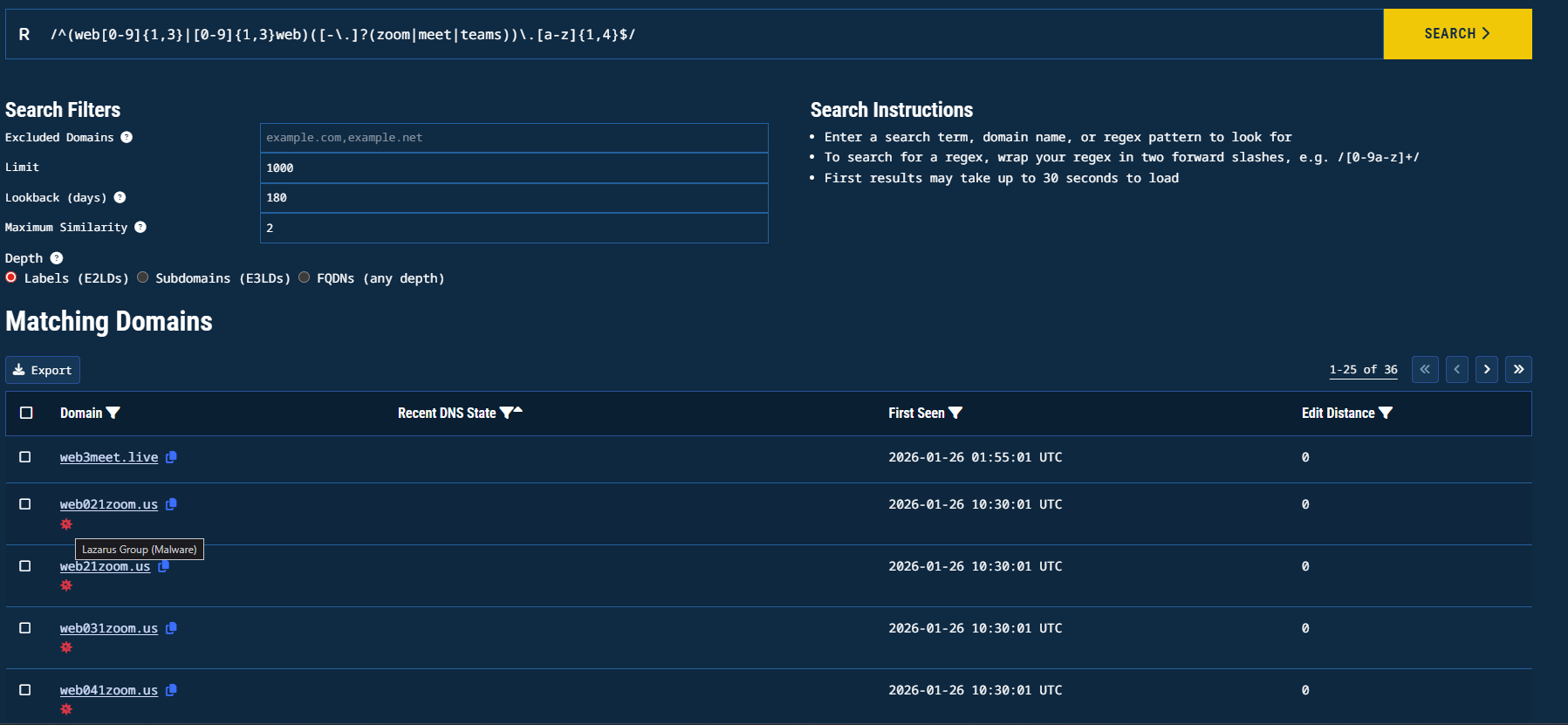The image size is (1568, 725).
Task: Copy the web041zoom.us domain via its icon
Action: point(171,690)
